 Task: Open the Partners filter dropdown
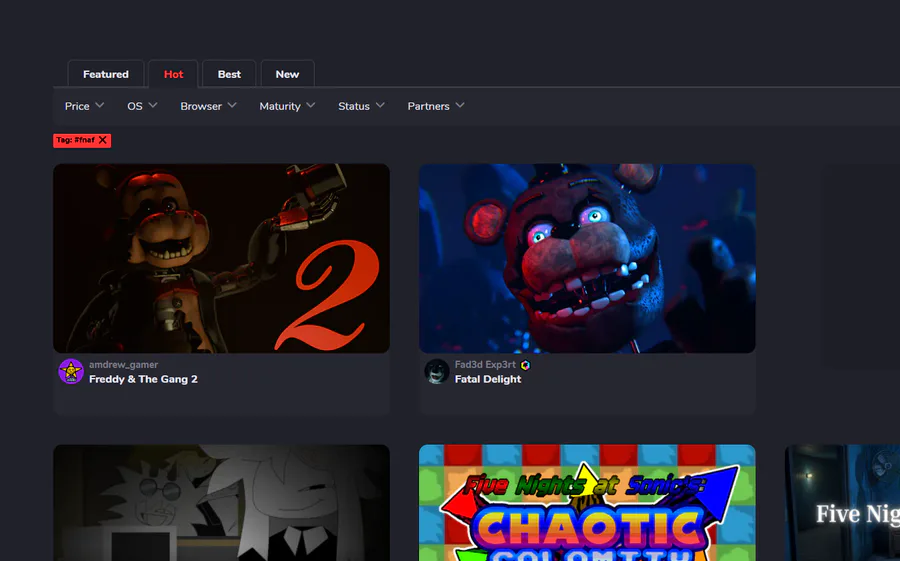436,106
